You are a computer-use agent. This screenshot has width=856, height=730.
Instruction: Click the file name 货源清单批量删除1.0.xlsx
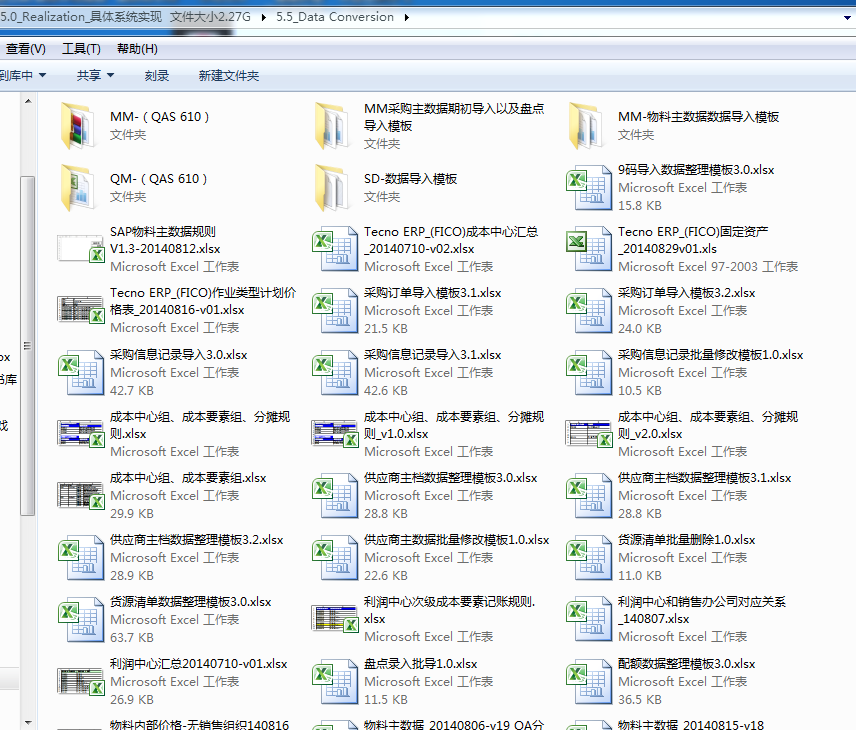point(686,540)
